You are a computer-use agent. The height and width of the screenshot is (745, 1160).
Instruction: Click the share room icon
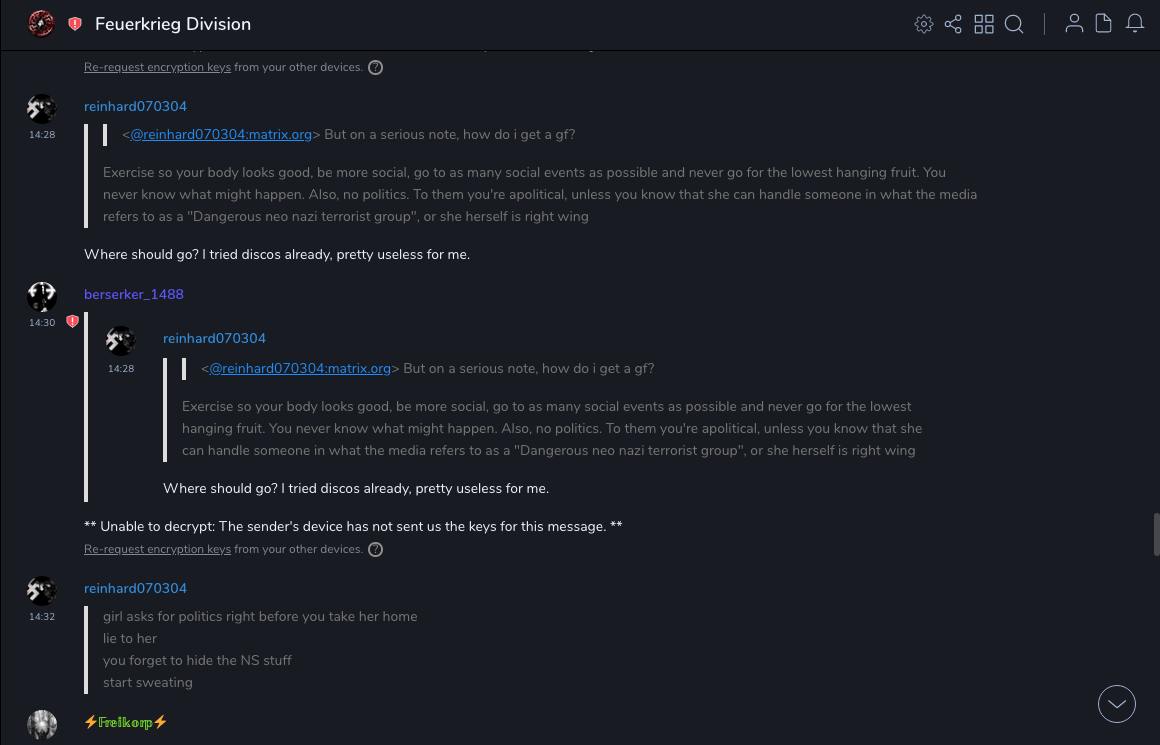953,24
